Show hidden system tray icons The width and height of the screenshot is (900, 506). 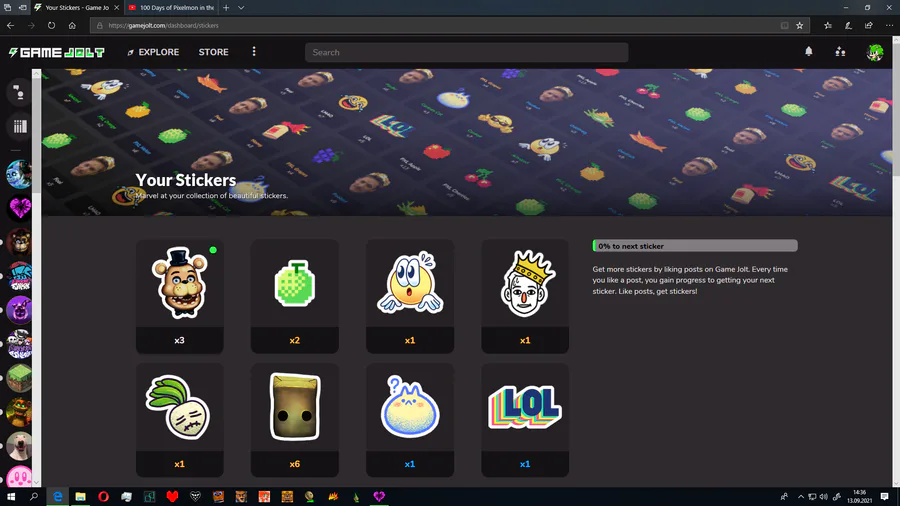tap(801, 497)
